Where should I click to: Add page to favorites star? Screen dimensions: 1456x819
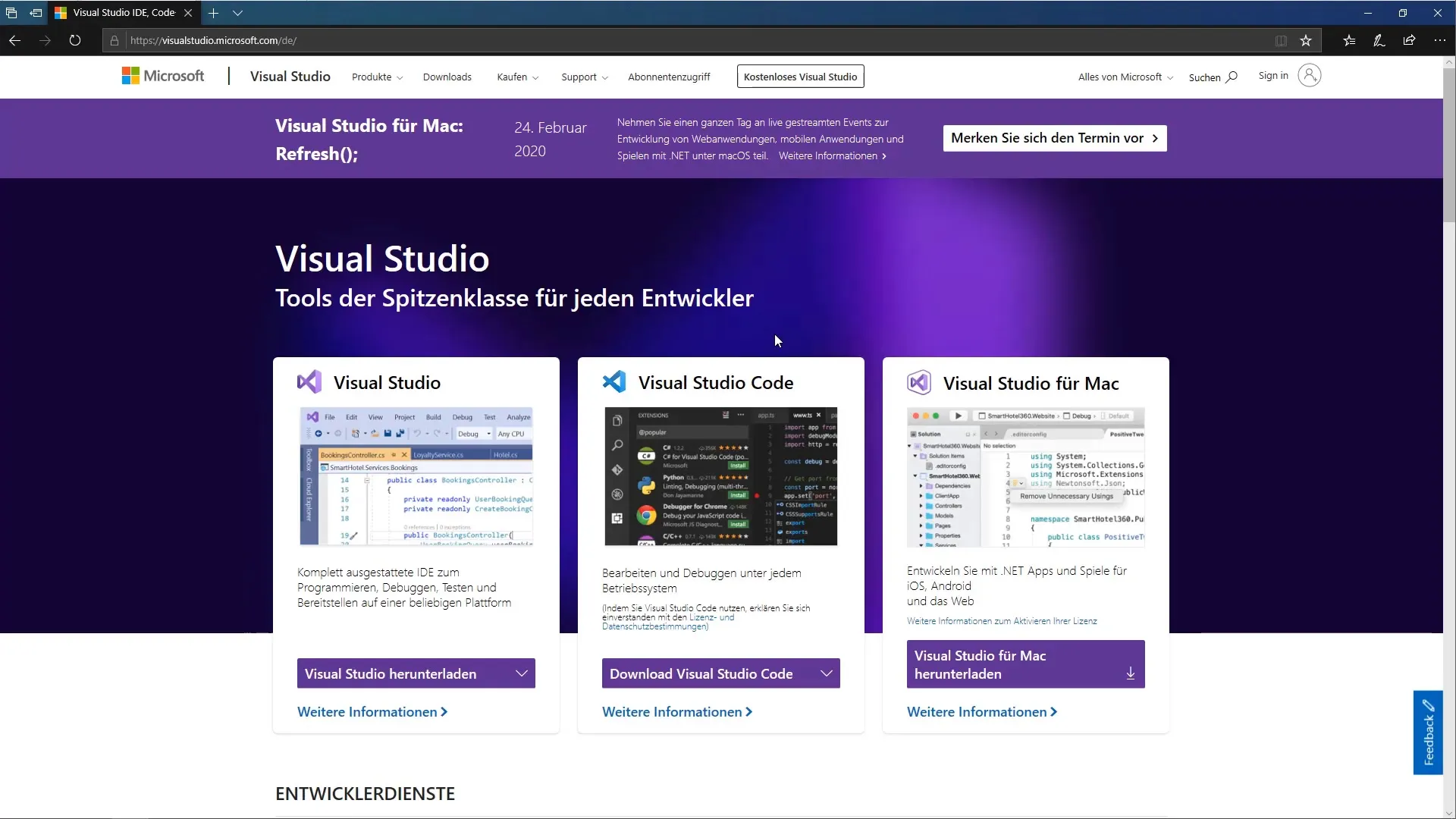click(1306, 41)
